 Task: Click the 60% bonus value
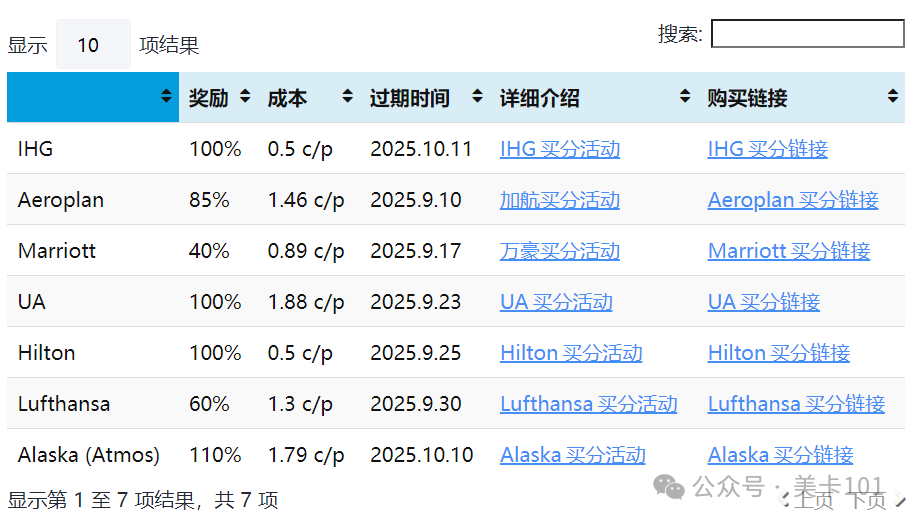pos(209,404)
